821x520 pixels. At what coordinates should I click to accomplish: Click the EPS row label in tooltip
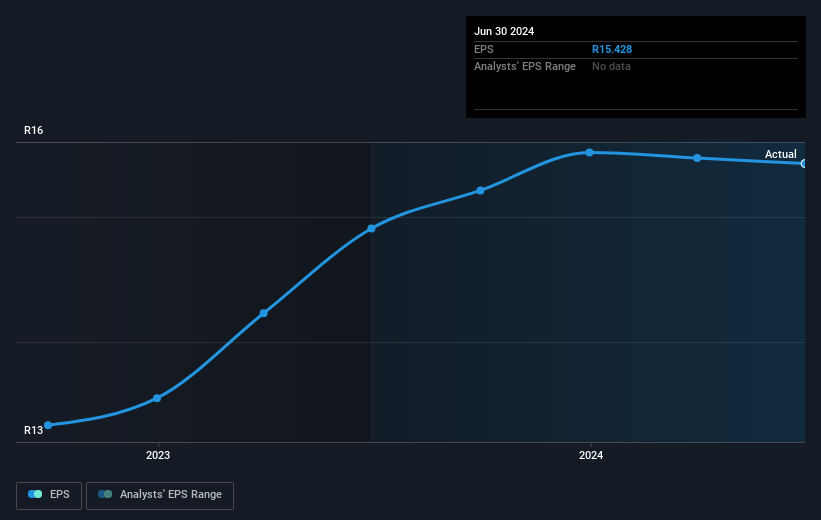pos(484,49)
